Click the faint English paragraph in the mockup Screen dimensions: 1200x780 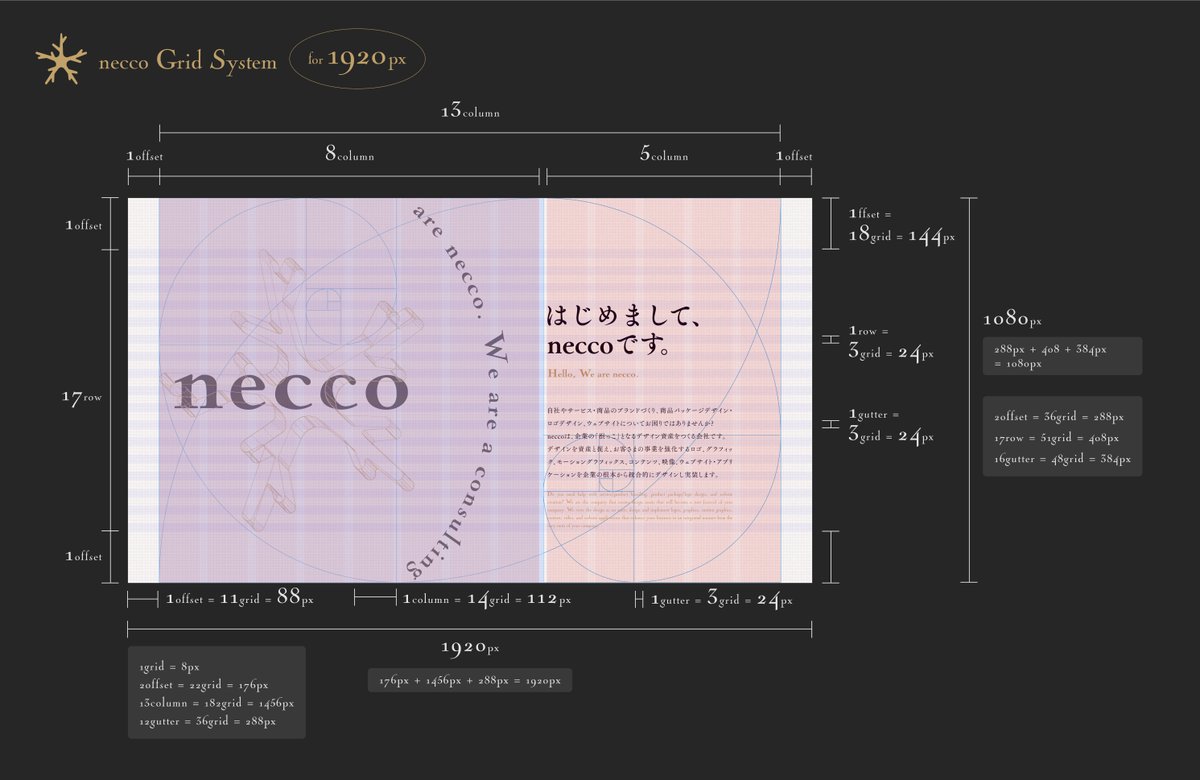(640, 510)
